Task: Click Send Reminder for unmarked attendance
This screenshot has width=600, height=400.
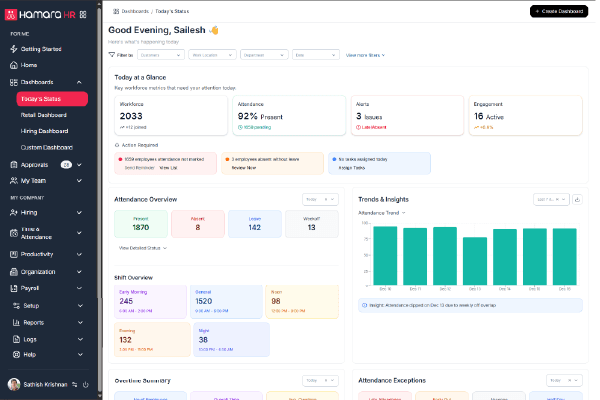Action: point(140,168)
